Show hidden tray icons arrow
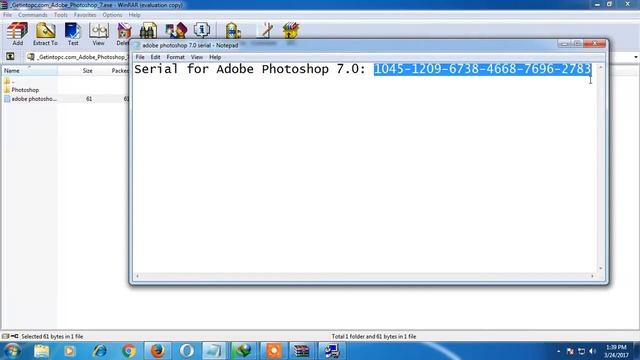 tap(558, 351)
